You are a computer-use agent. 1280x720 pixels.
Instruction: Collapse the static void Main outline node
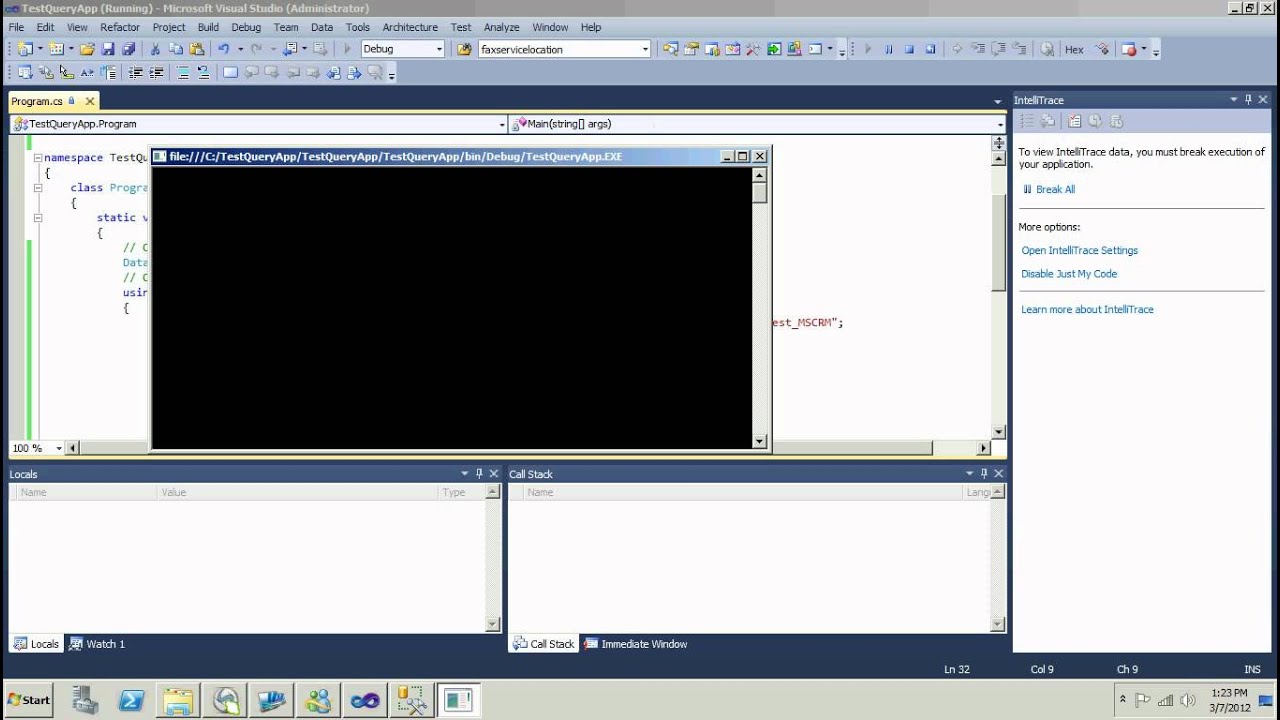pos(37,217)
